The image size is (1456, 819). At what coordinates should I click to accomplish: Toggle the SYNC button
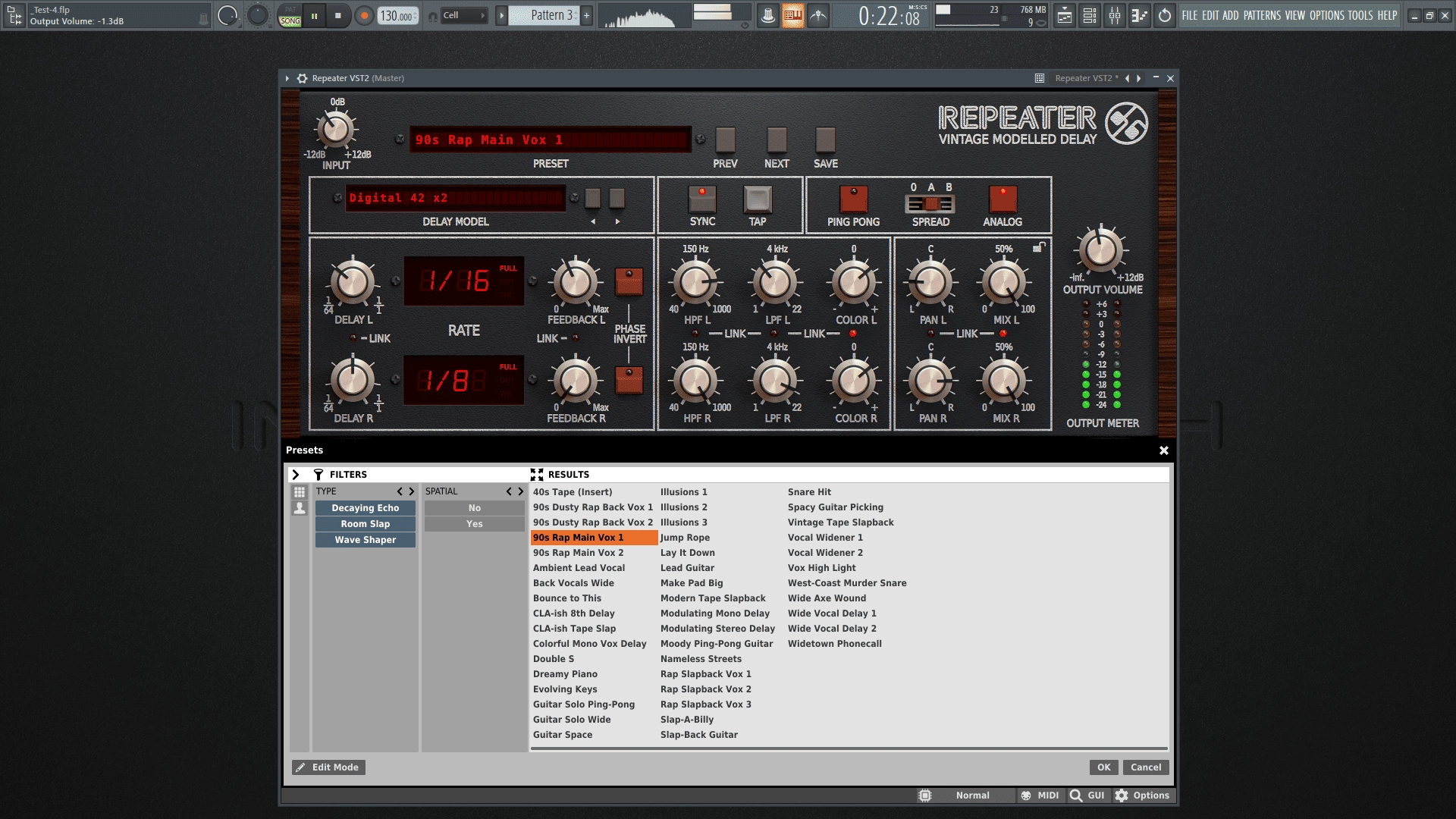pos(702,199)
